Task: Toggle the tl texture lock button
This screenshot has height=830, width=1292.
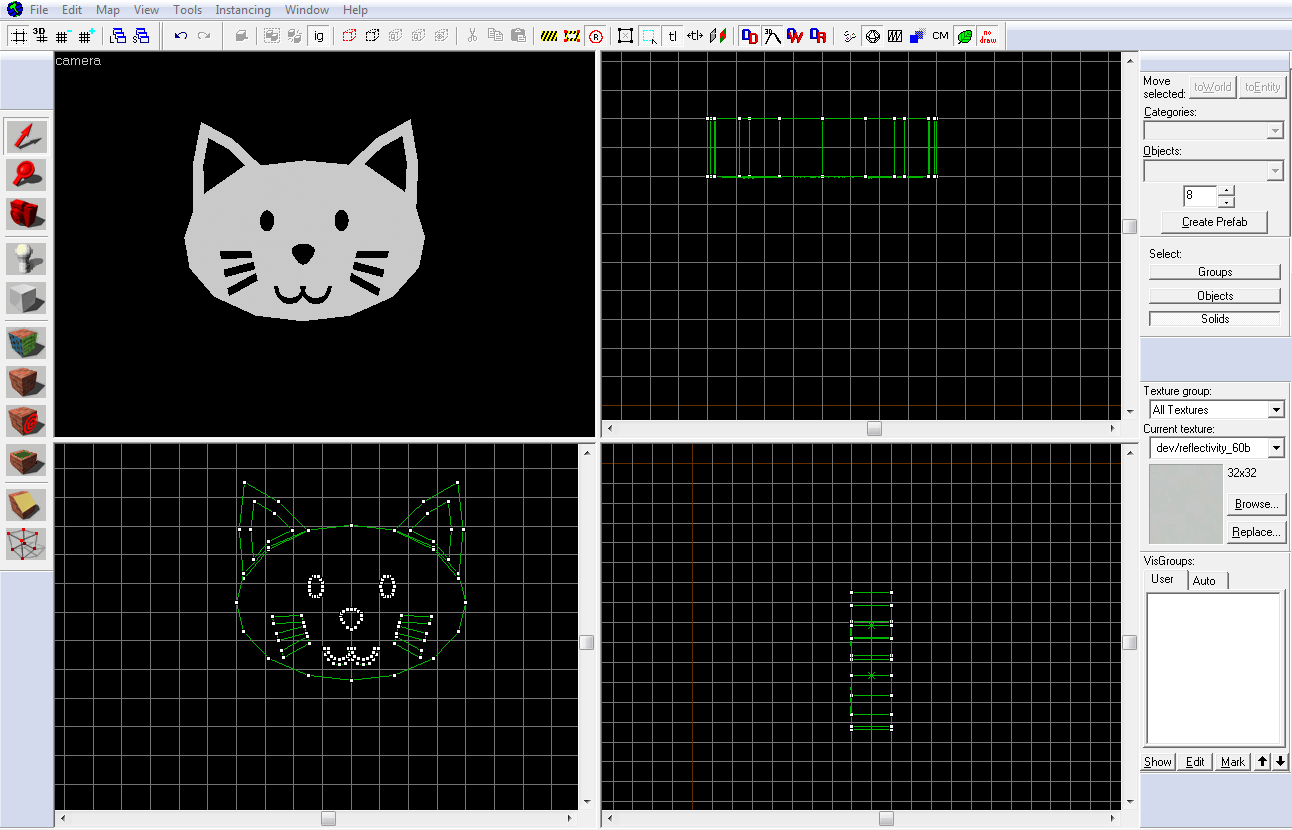Action: (x=673, y=36)
